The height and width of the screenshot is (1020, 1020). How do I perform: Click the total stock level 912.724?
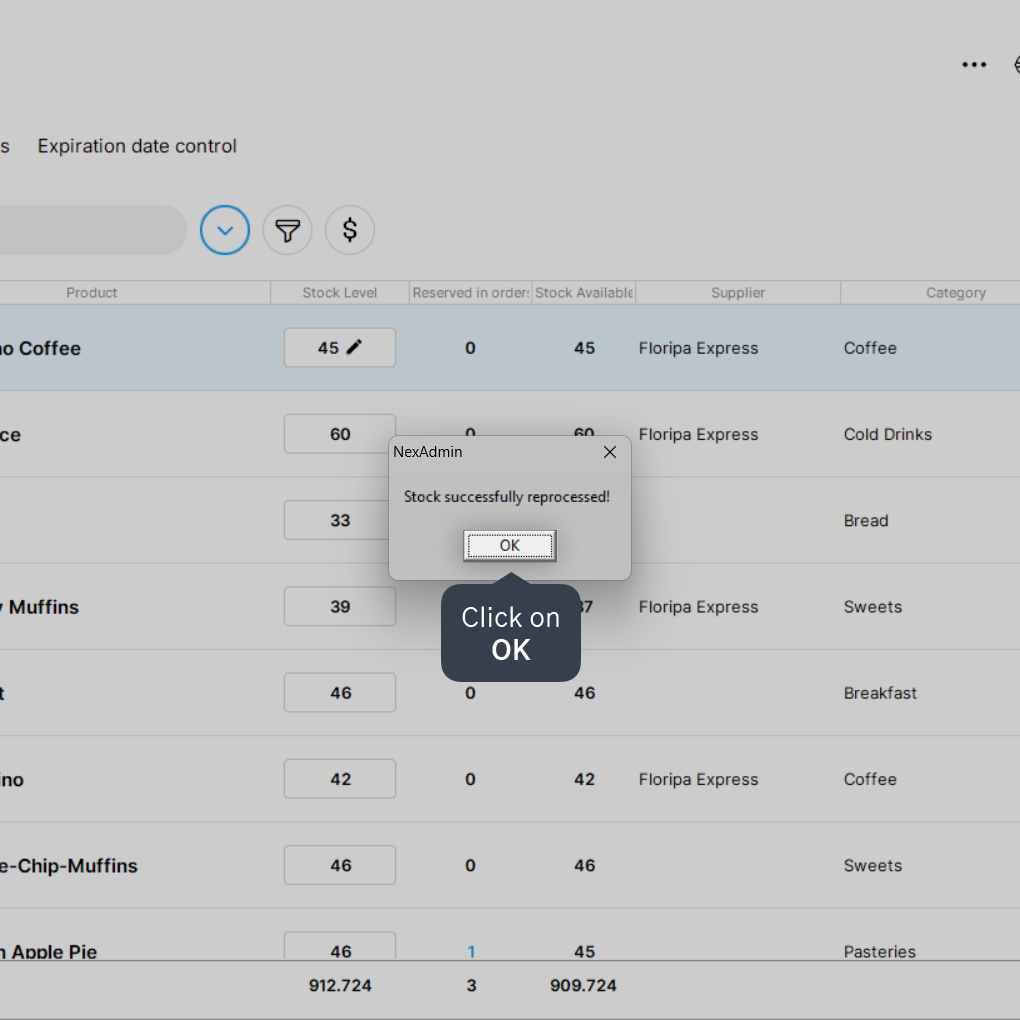340,986
